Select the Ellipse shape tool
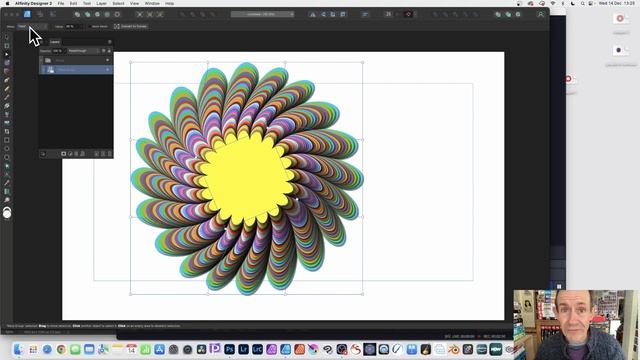The height and width of the screenshot is (360, 640). 7,149
